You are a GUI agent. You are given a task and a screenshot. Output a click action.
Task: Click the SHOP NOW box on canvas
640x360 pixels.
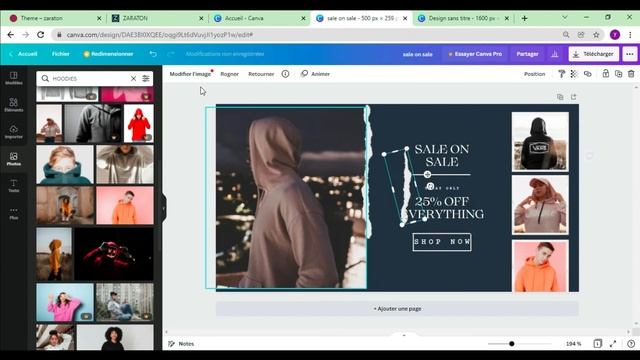(442, 242)
